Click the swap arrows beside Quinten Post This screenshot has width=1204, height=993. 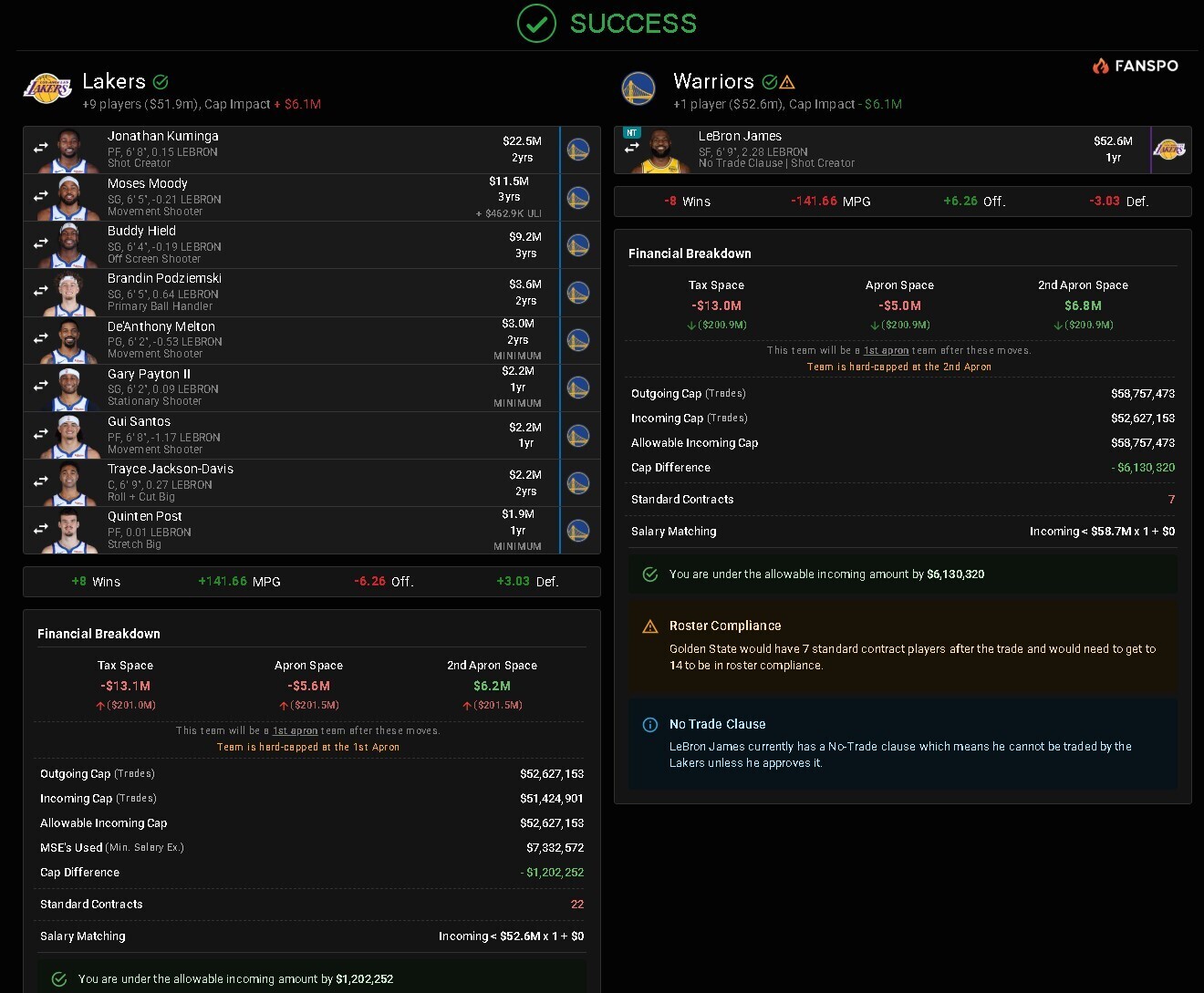click(x=41, y=529)
